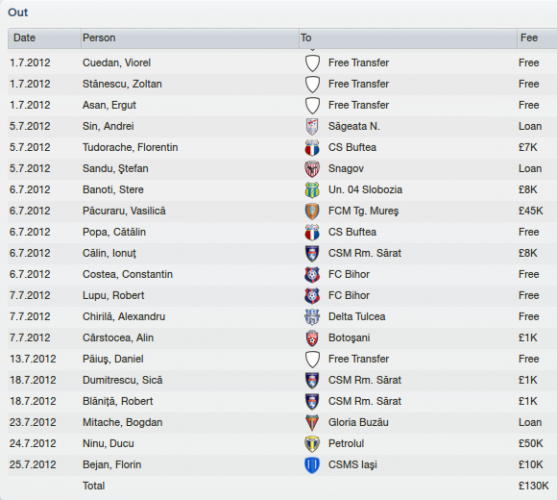The image size is (557, 500).
Task: Click Petrolul club badge icon
Action: click(312, 444)
